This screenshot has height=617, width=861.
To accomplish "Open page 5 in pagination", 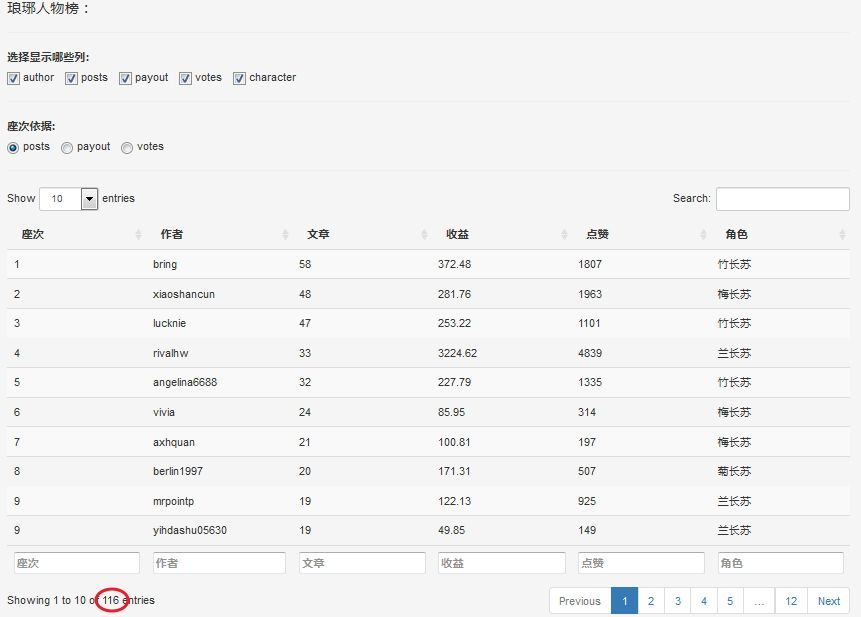I will (x=731, y=601).
